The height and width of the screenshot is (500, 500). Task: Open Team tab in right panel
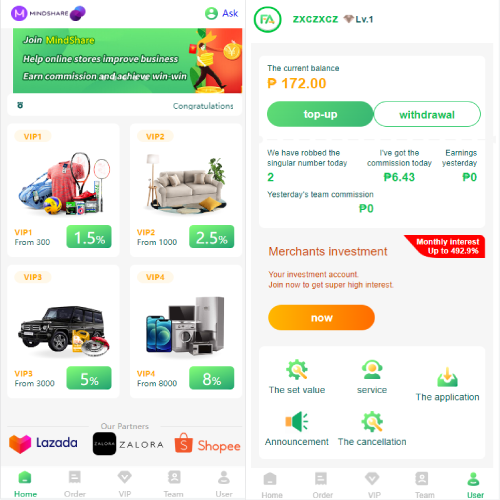click(x=424, y=485)
